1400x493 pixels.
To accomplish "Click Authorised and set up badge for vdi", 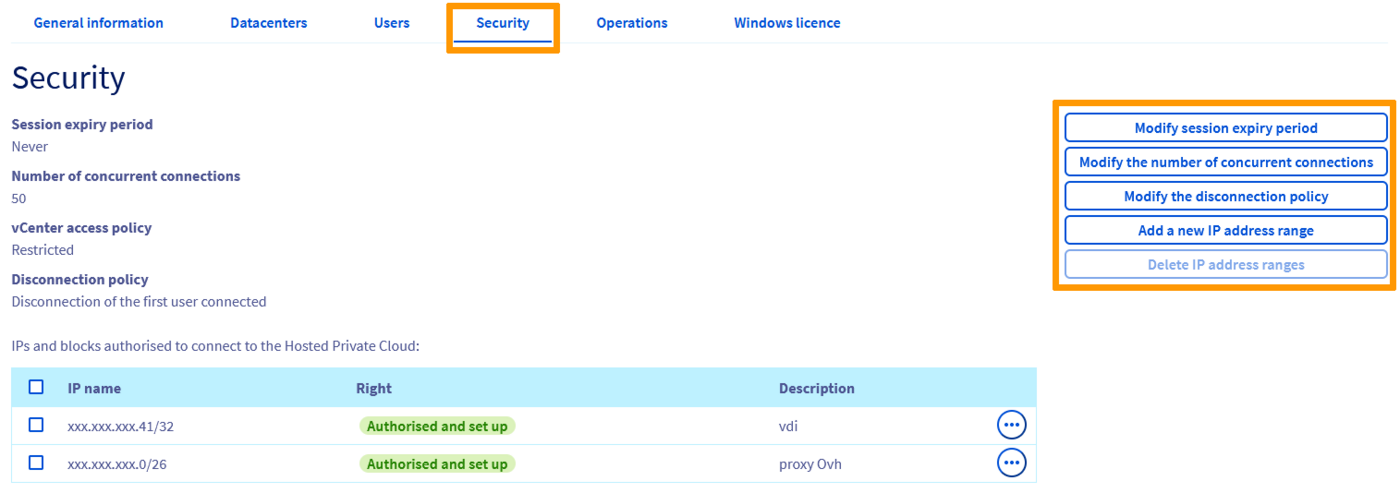I will pyautogui.click(x=437, y=426).
